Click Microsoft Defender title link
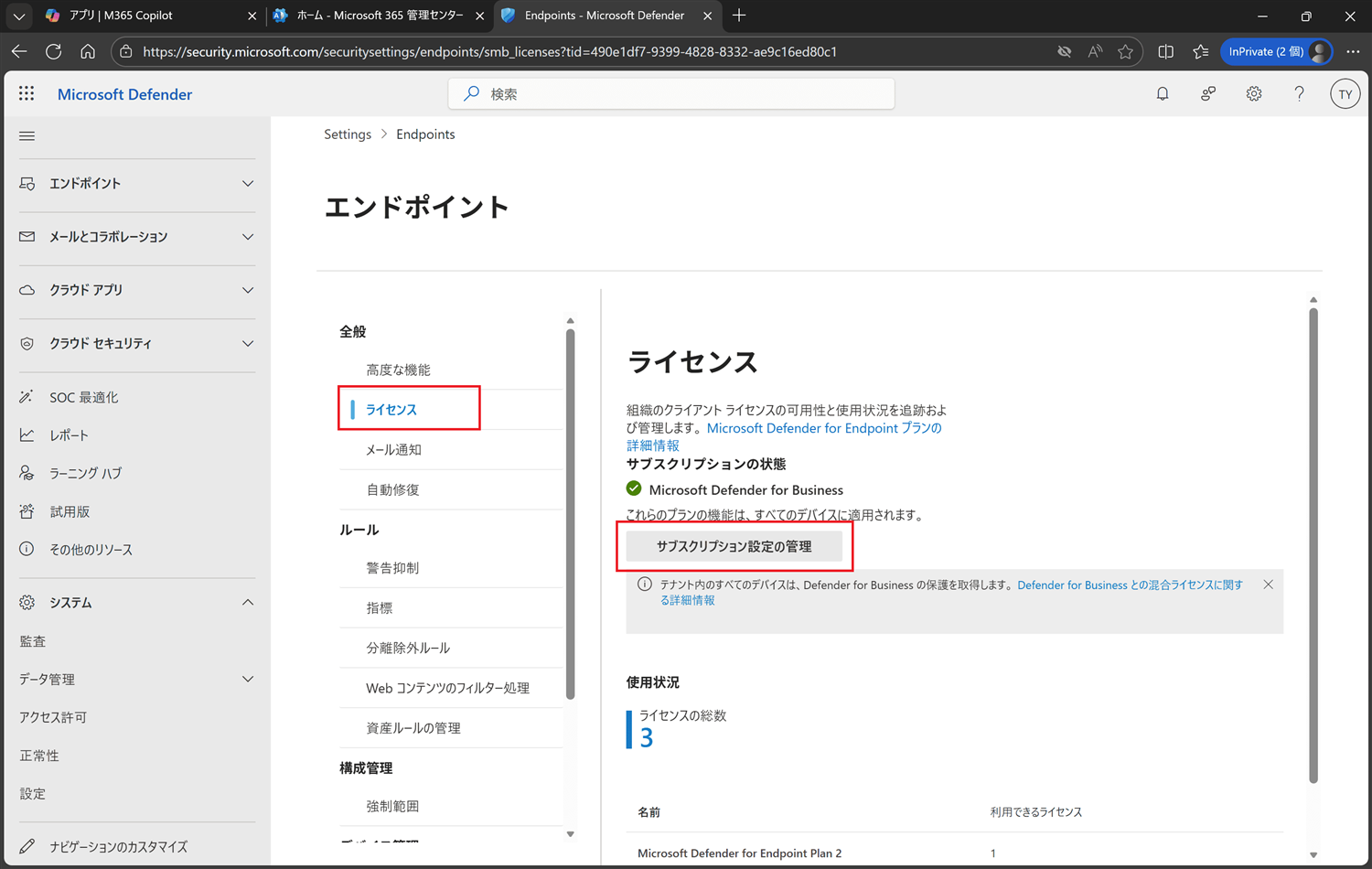This screenshot has height=869, width=1372. pos(124,94)
